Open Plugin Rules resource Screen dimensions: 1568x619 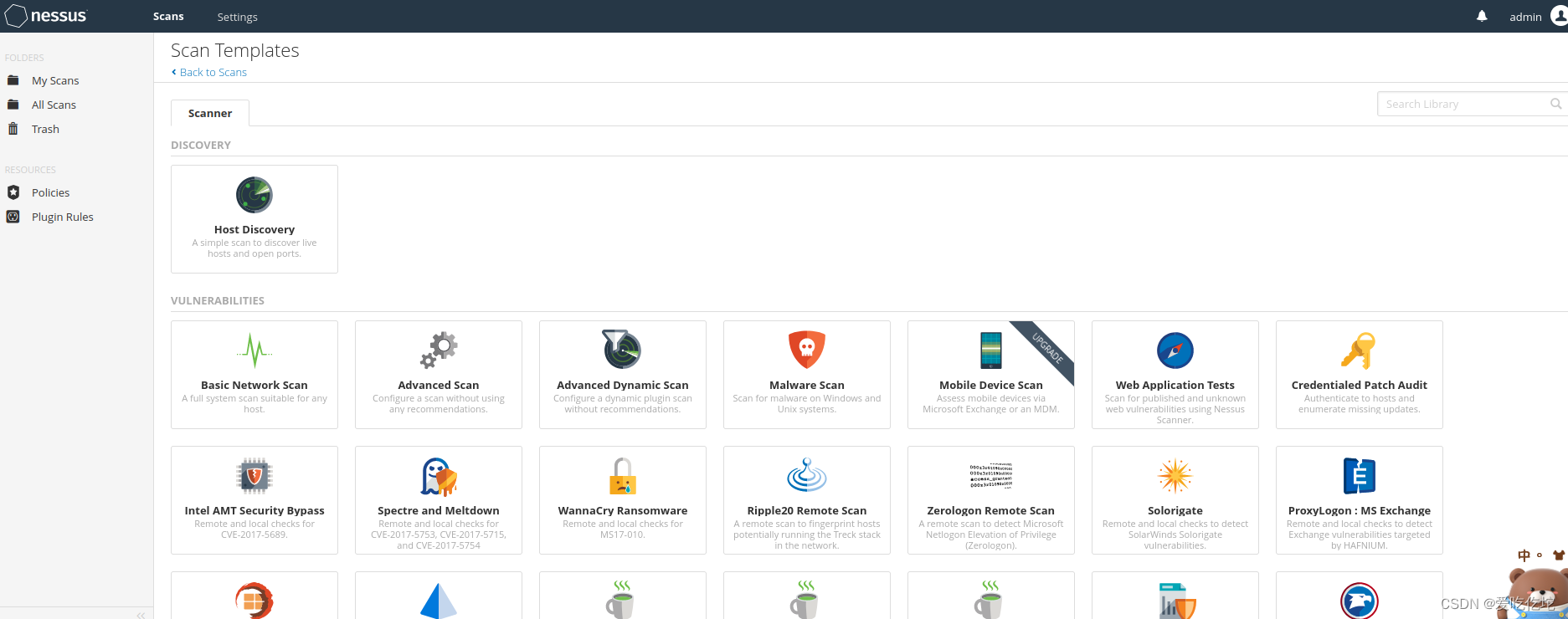tap(63, 217)
